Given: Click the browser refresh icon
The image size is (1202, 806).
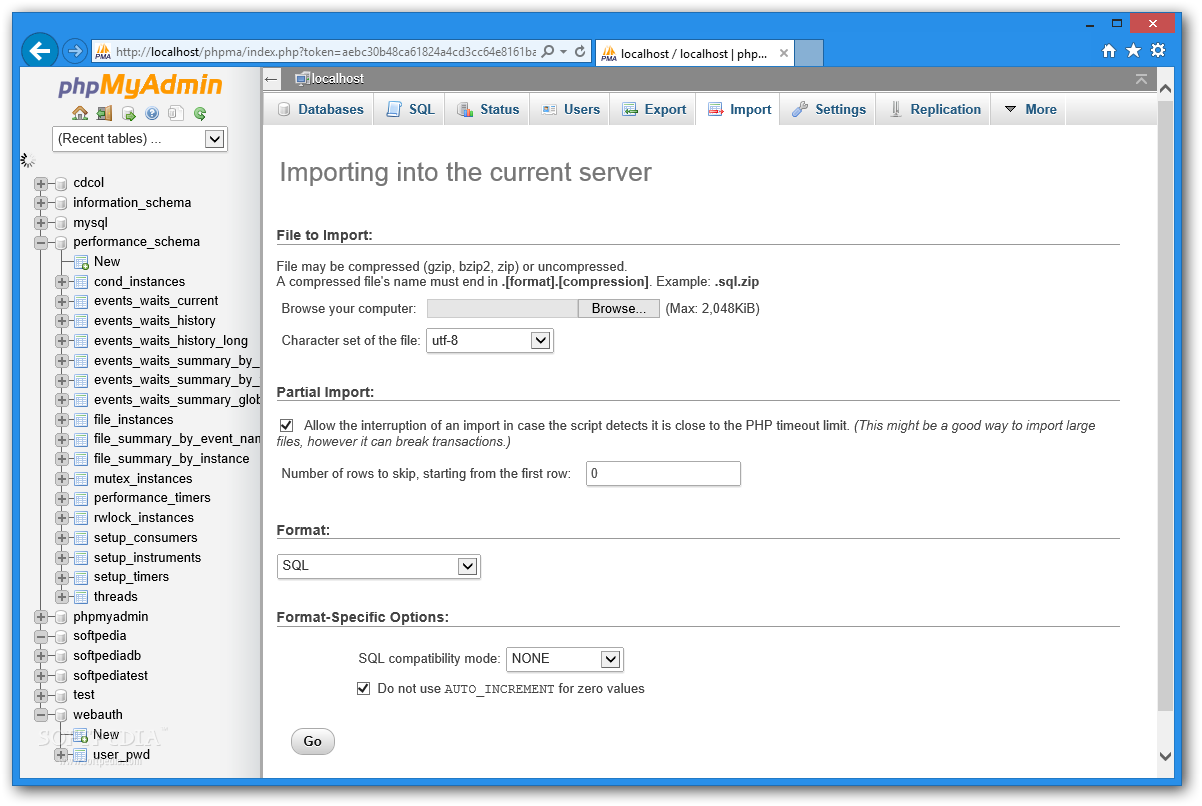Looking at the screenshot, I should click(581, 51).
